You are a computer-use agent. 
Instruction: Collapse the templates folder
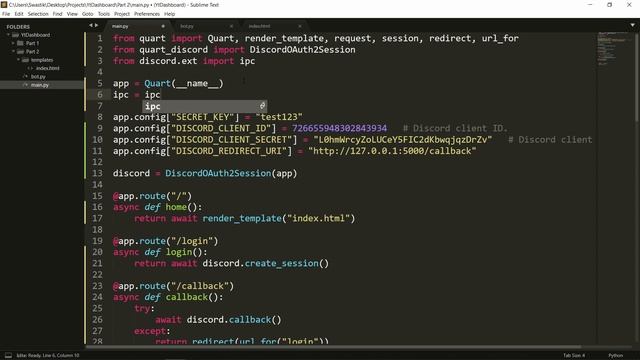(x=18, y=60)
